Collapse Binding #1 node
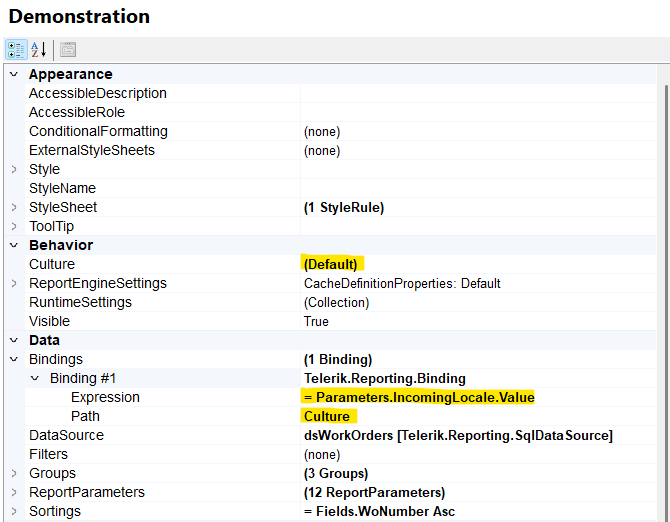The height and width of the screenshot is (522, 670). 35,378
